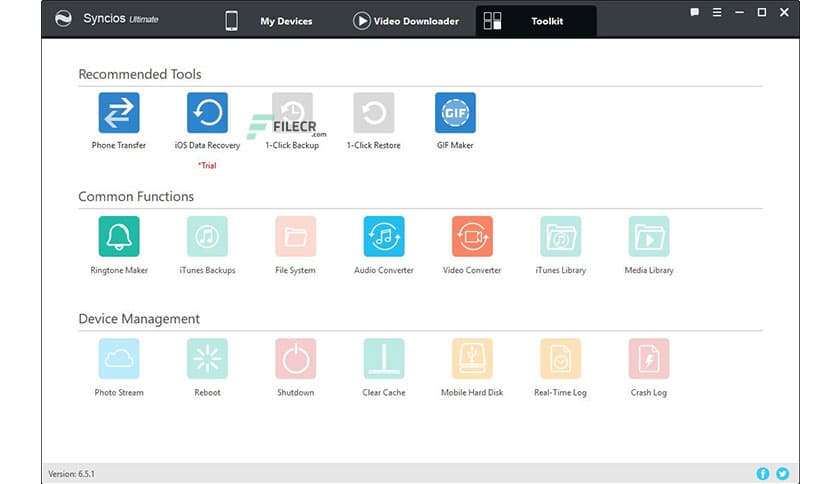This screenshot has width=836, height=484.
Task: Open Photo Stream
Action: (119, 358)
